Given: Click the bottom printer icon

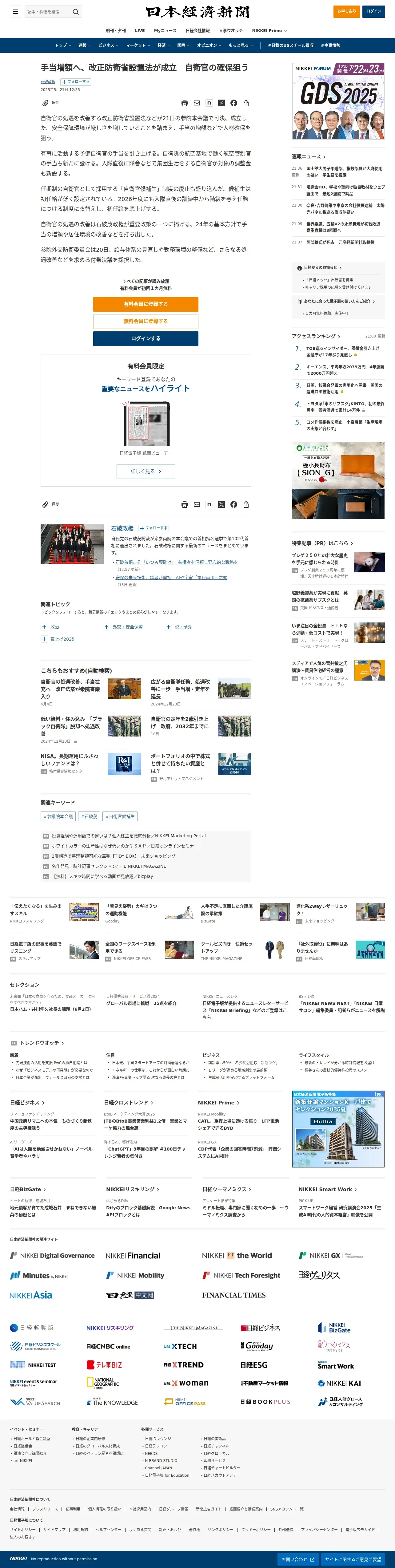Looking at the screenshot, I should [185, 504].
